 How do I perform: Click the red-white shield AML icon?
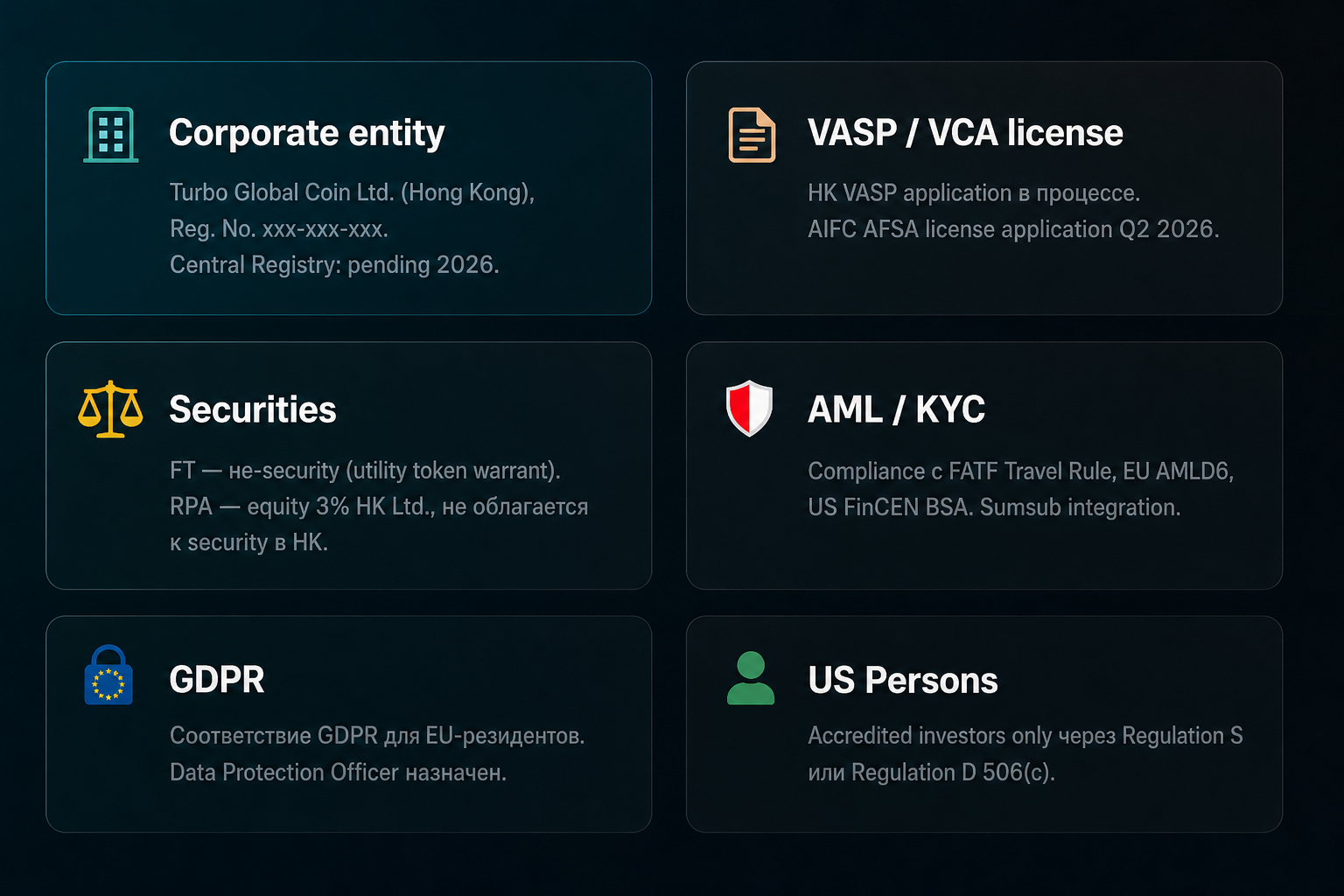click(750, 408)
